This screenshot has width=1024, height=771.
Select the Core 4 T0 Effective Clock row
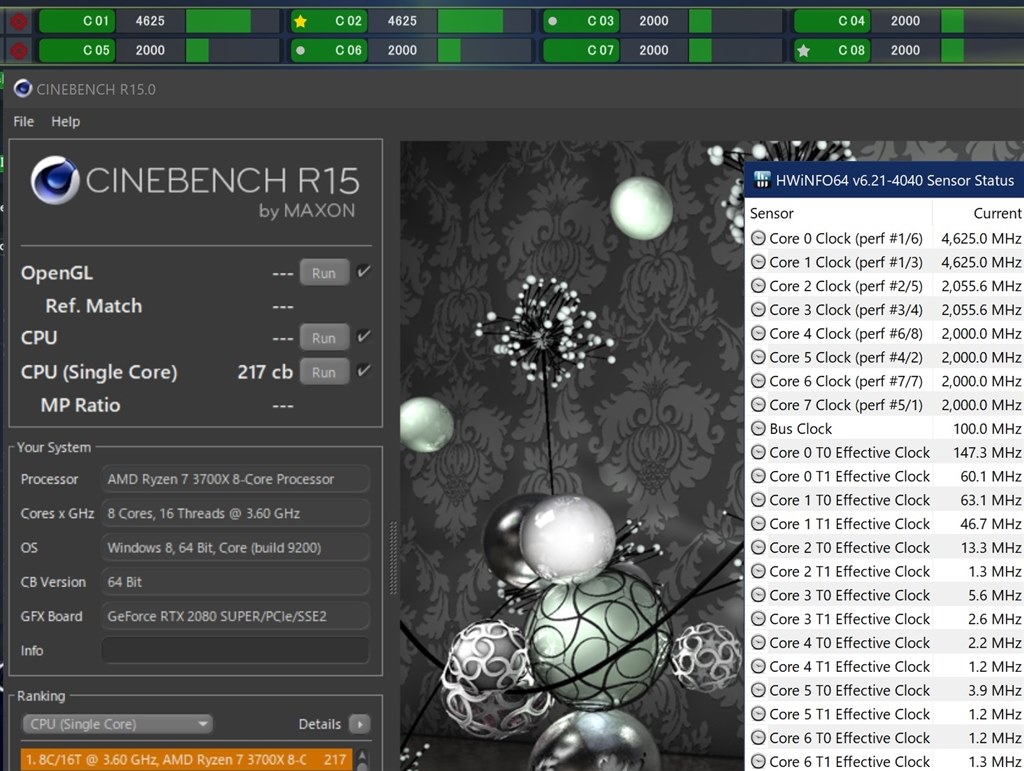pyautogui.click(x=884, y=643)
